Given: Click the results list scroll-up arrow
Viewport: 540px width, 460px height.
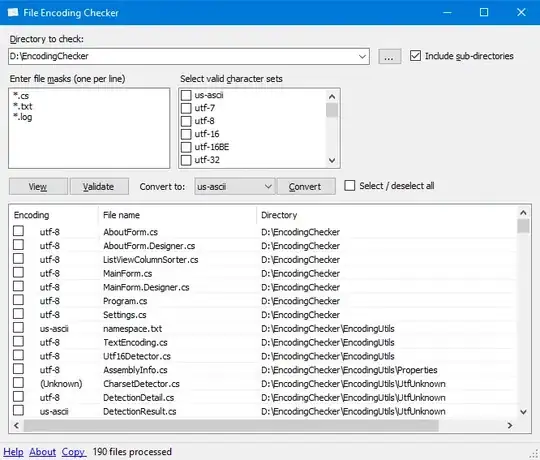Looking at the screenshot, I should [523, 213].
